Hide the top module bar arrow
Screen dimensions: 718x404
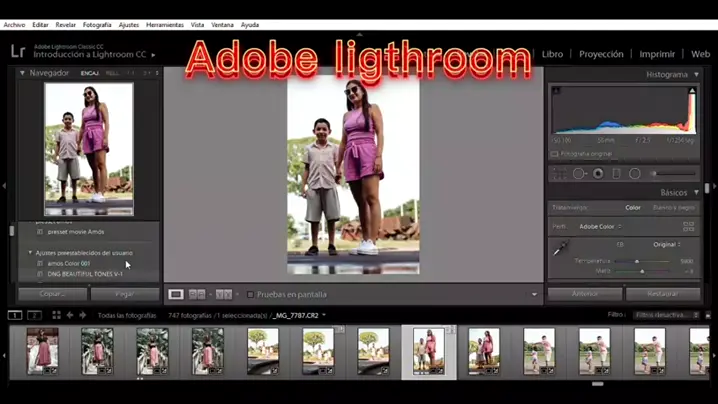point(359,34)
